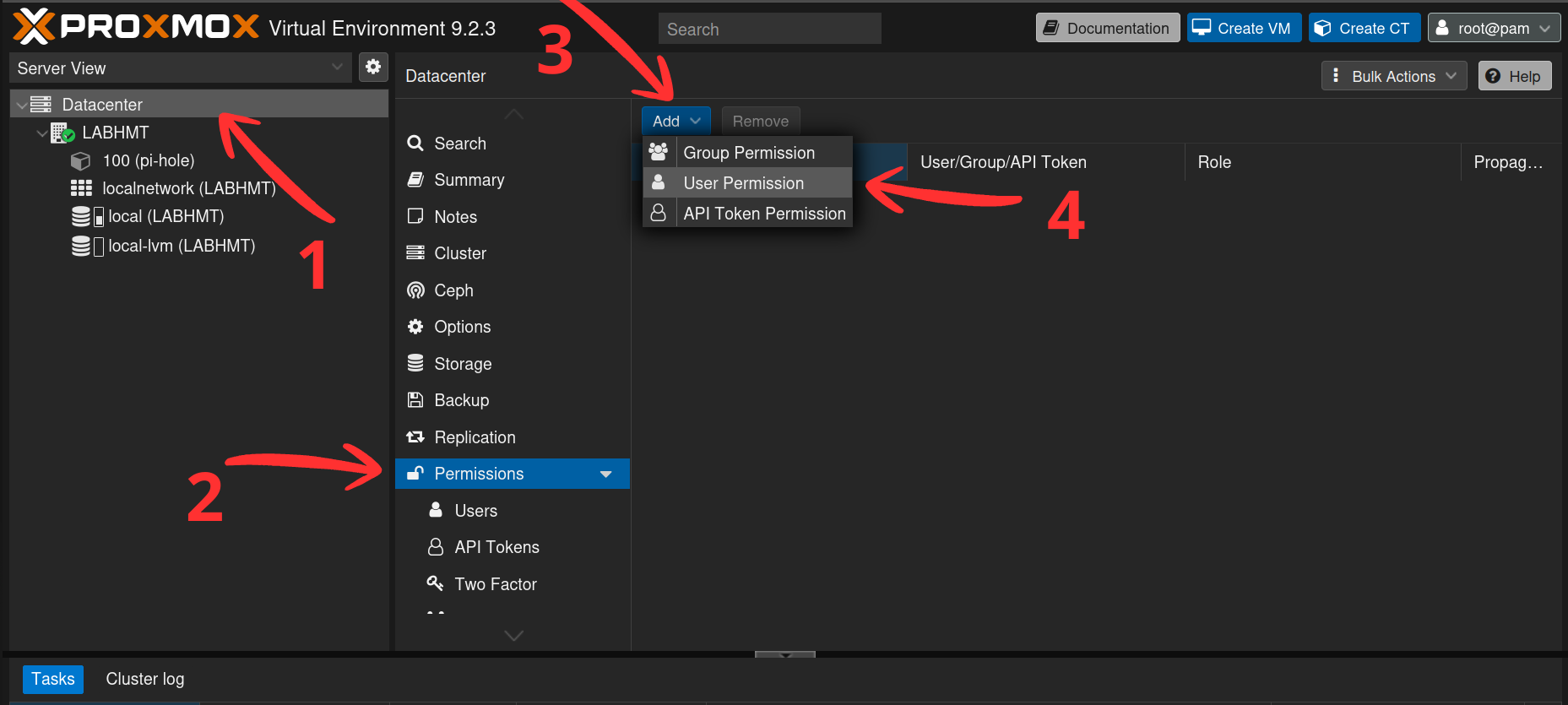This screenshot has width=1568, height=705.
Task: Click the Cluster server-stack icon
Action: pyautogui.click(x=415, y=252)
